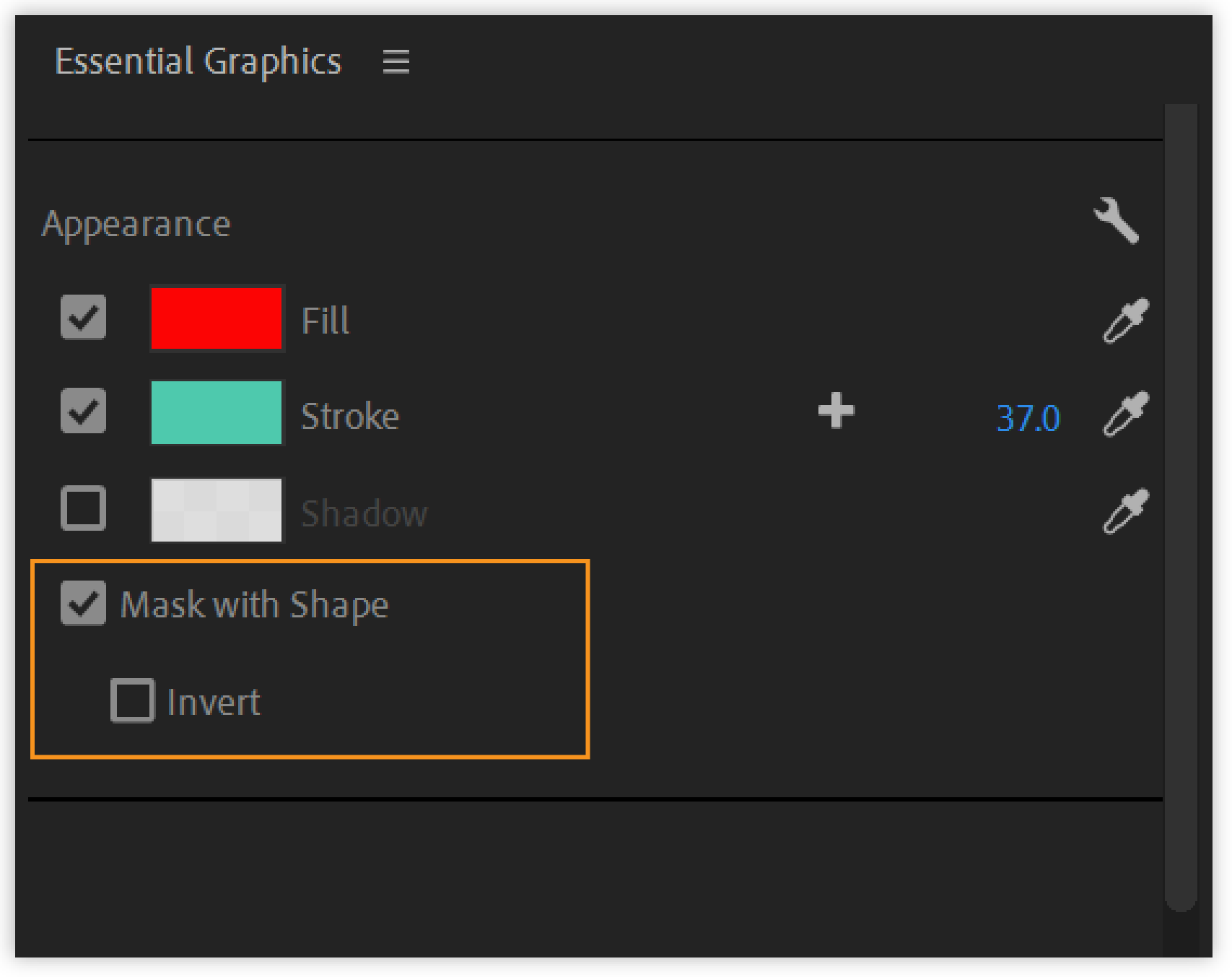Check the Invert option
The height and width of the screenshot is (977, 1232).
coord(132,700)
